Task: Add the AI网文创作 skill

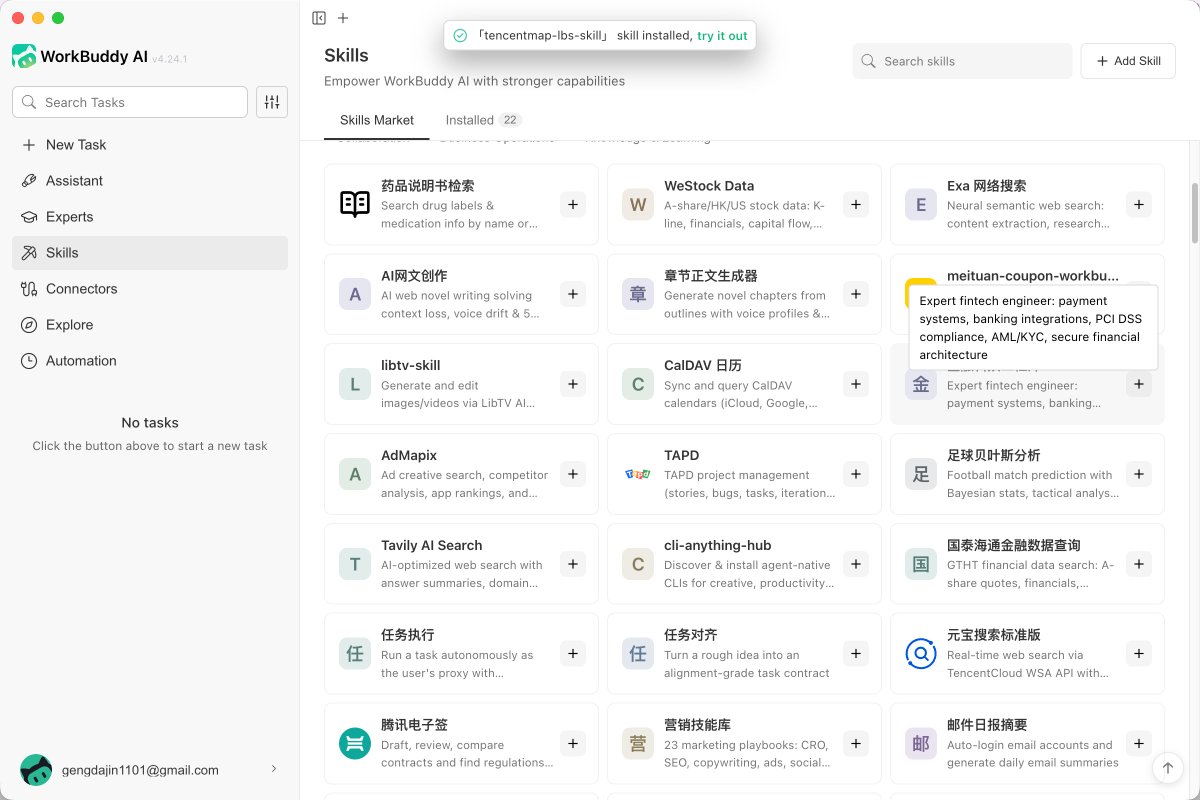Action: coord(573,294)
